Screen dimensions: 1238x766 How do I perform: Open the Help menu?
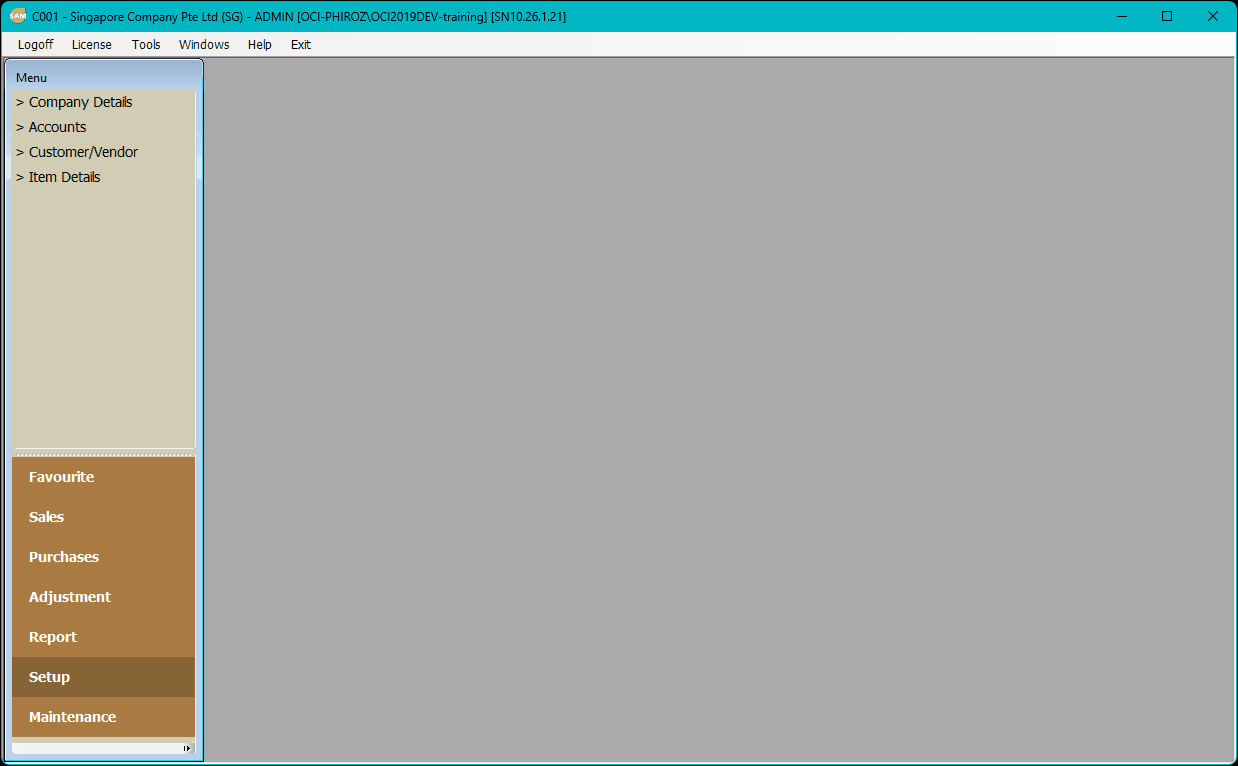pos(260,45)
